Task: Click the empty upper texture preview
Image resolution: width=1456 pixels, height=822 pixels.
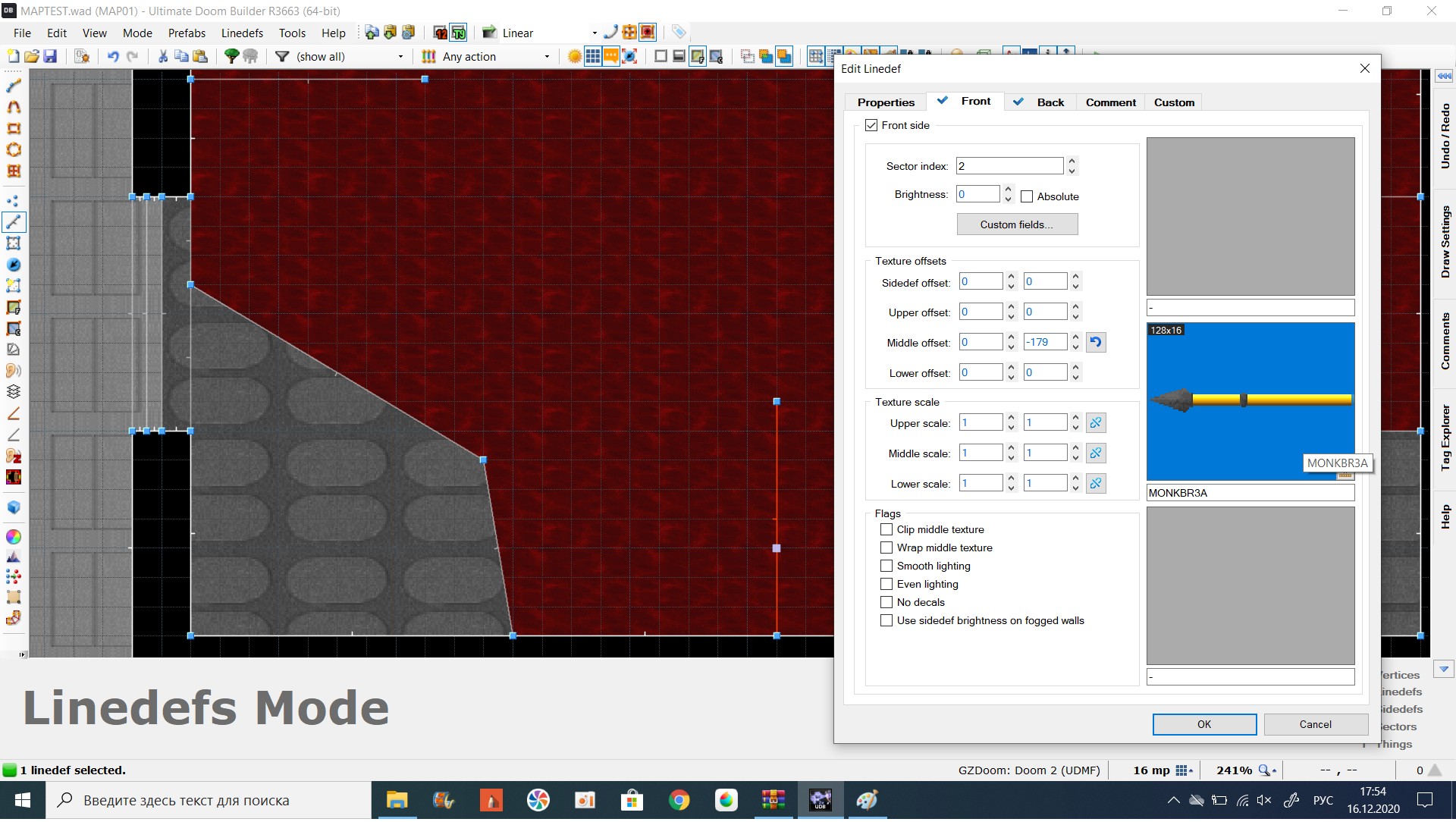Action: (1250, 217)
